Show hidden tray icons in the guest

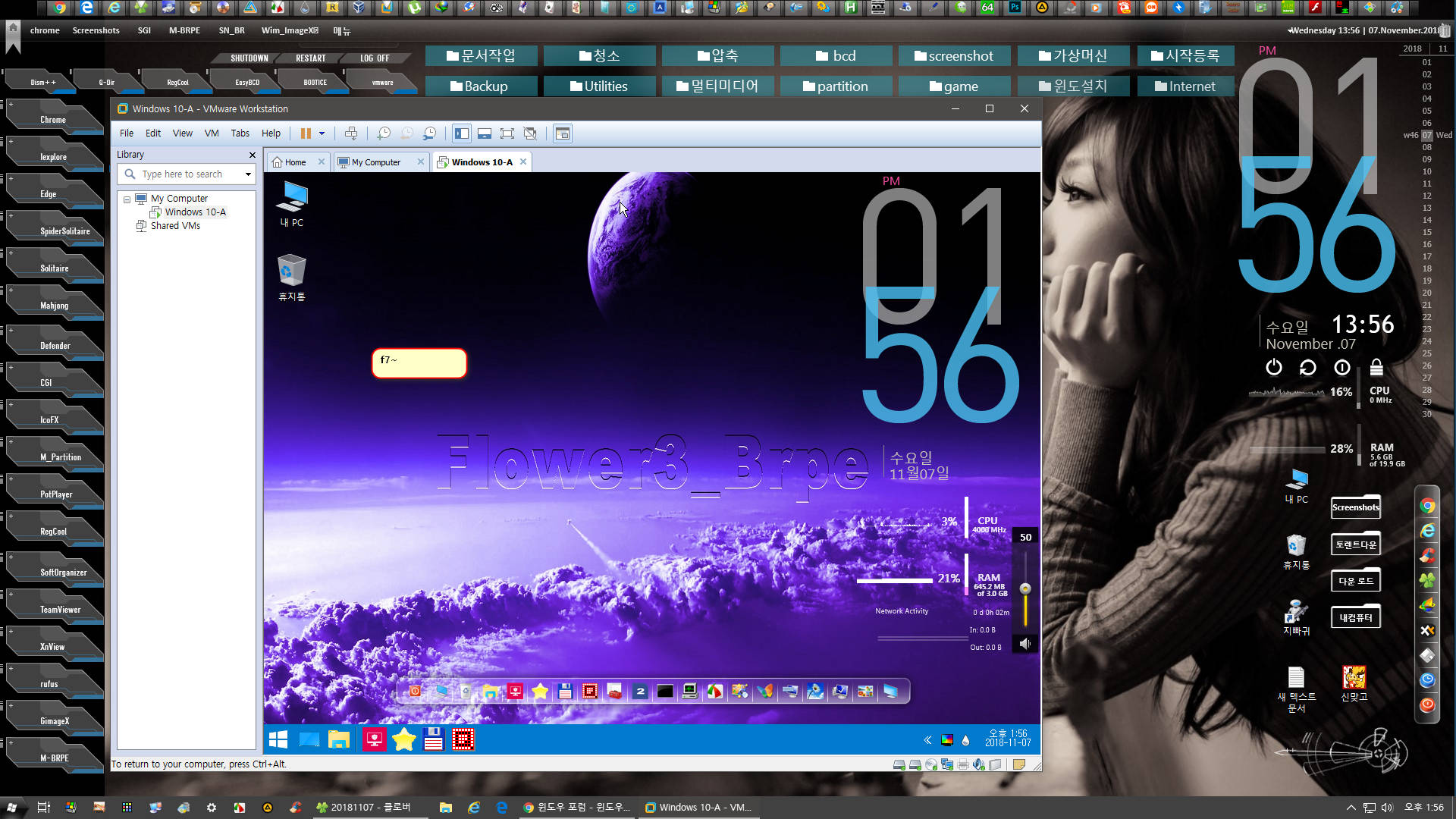click(x=927, y=740)
